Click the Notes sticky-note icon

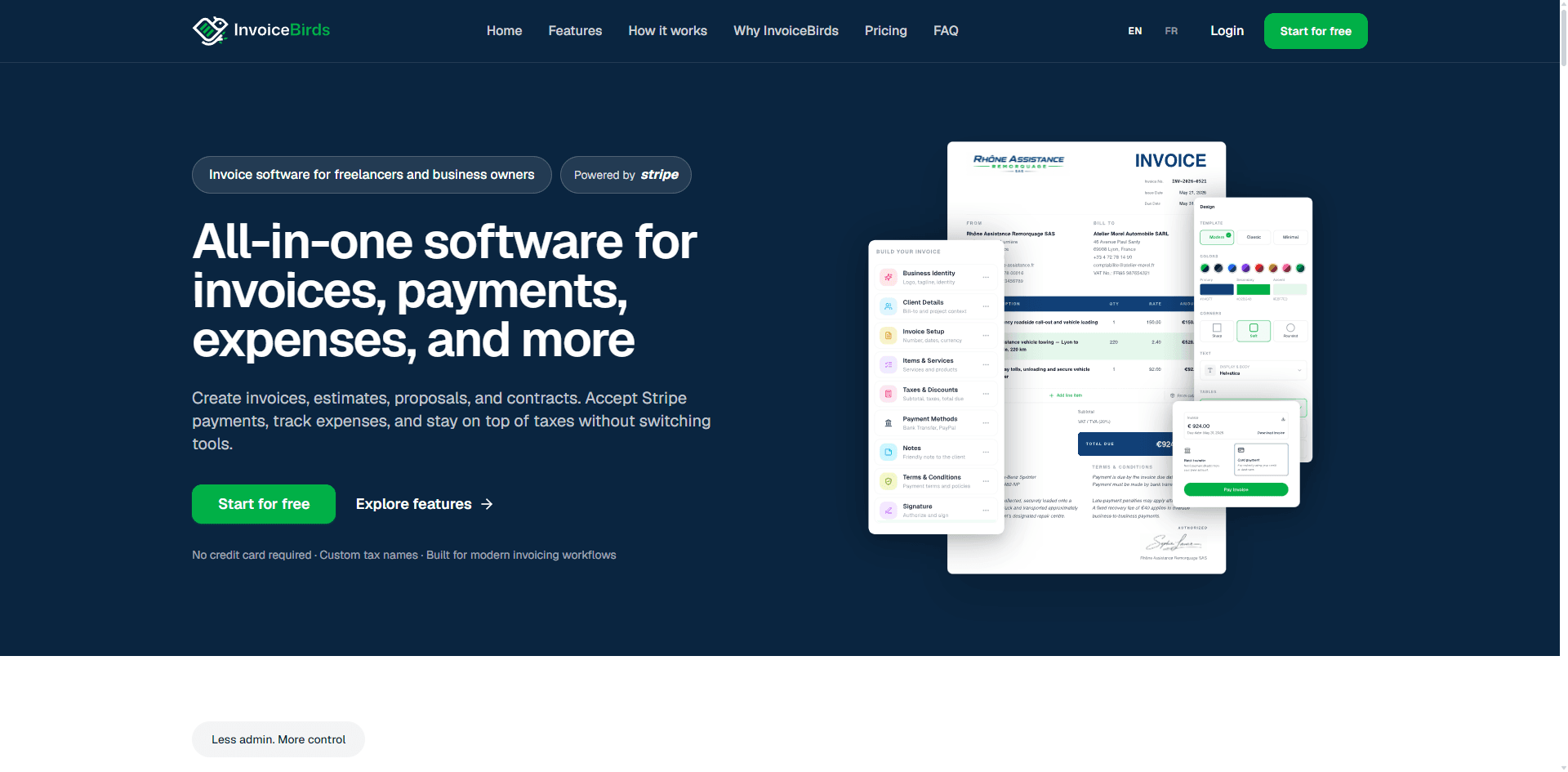(x=889, y=452)
